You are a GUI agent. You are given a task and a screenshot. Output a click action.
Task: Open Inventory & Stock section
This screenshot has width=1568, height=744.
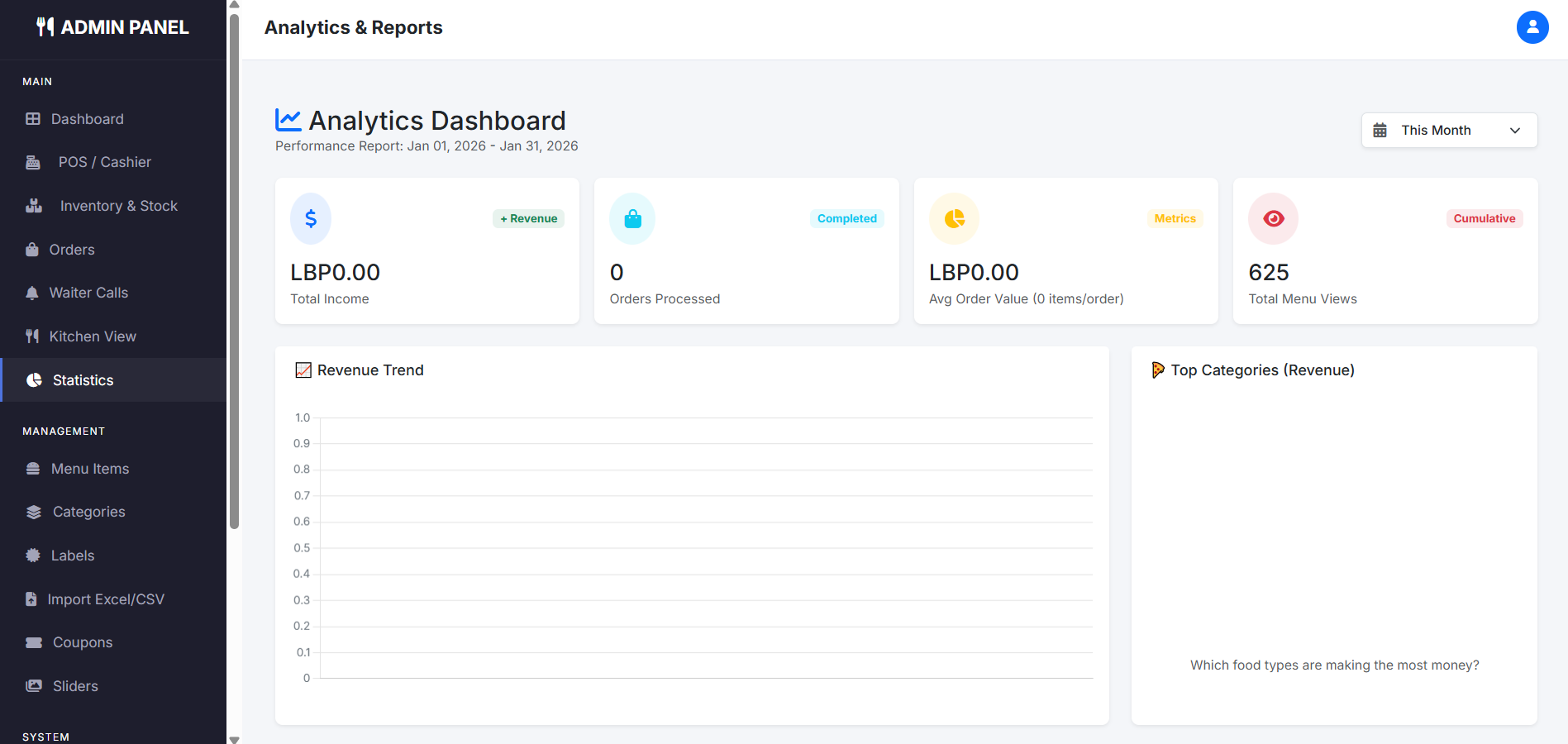pos(118,206)
